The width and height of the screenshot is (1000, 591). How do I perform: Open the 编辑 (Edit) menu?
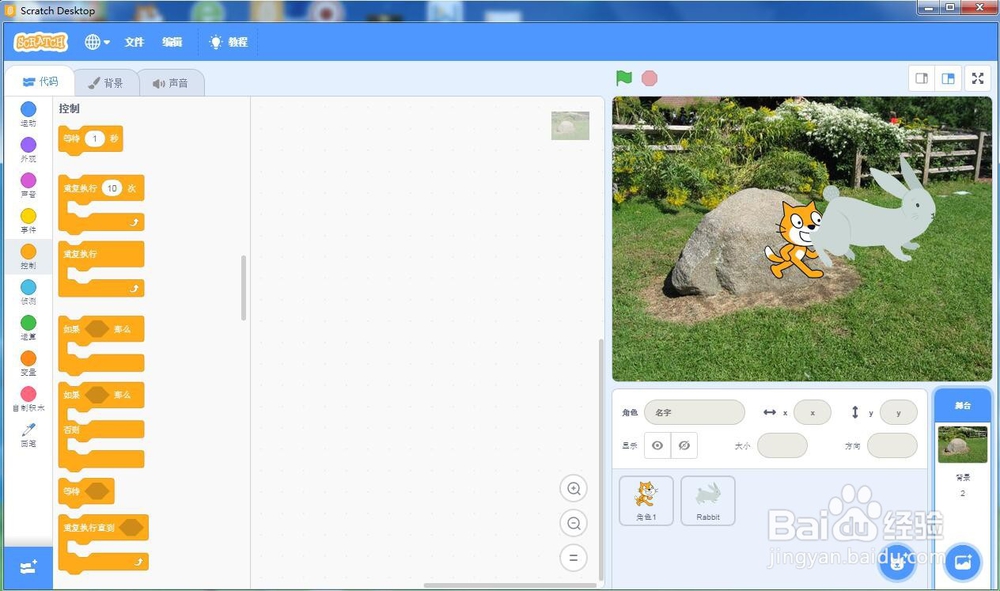tap(172, 42)
